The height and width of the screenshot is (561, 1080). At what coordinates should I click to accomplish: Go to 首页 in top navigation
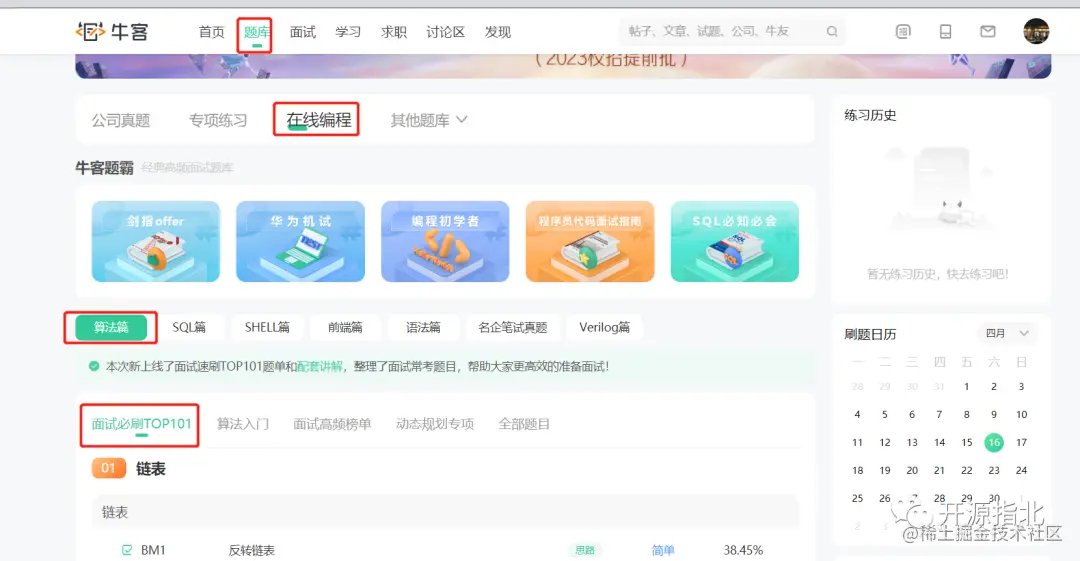point(211,32)
